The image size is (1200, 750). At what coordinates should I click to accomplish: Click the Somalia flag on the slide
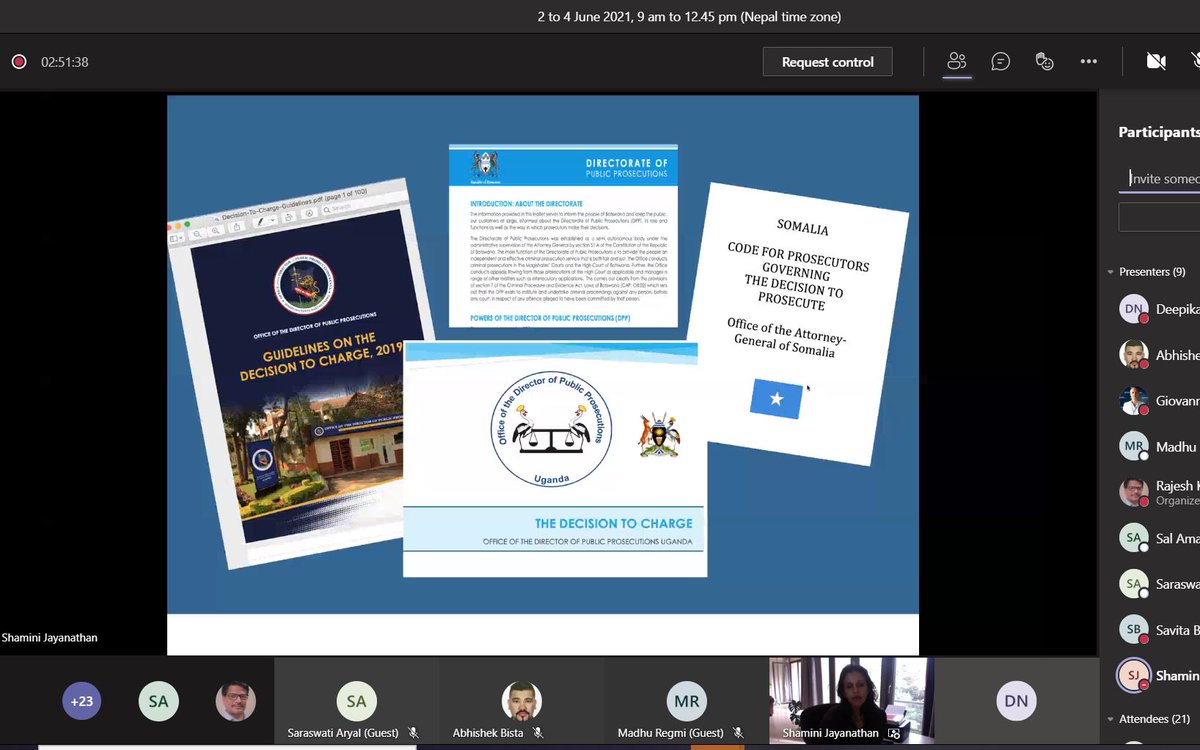click(x=776, y=400)
